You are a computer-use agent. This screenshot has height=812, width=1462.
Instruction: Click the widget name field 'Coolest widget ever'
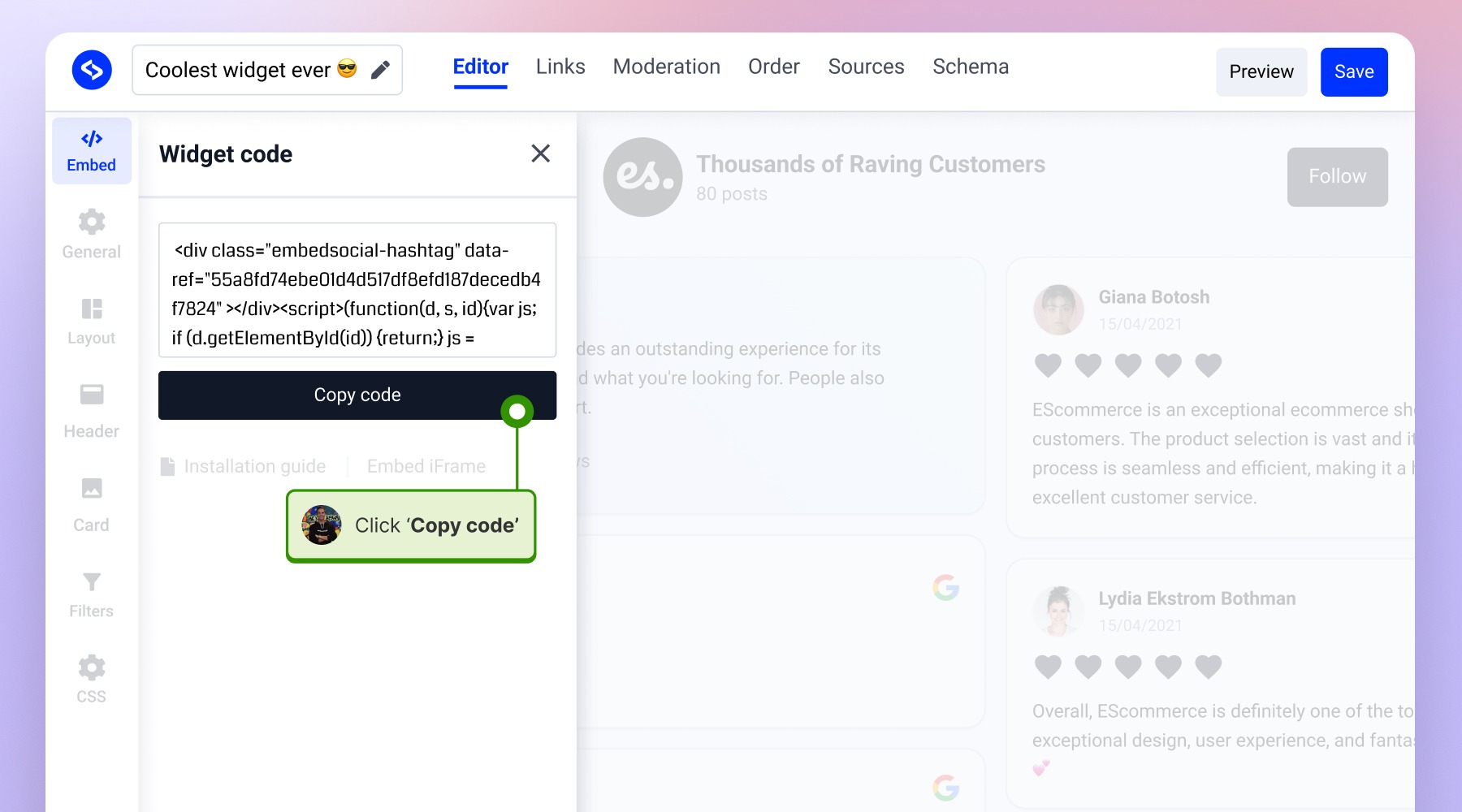click(267, 70)
